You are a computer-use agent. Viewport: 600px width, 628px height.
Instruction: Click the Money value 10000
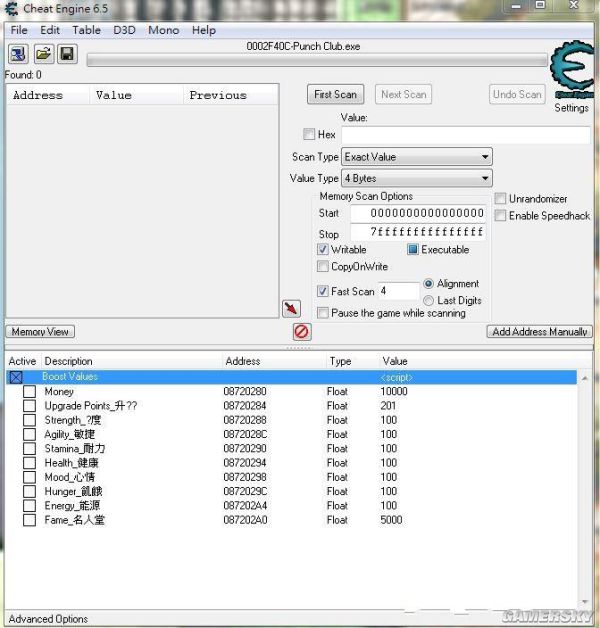tap(394, 392)
